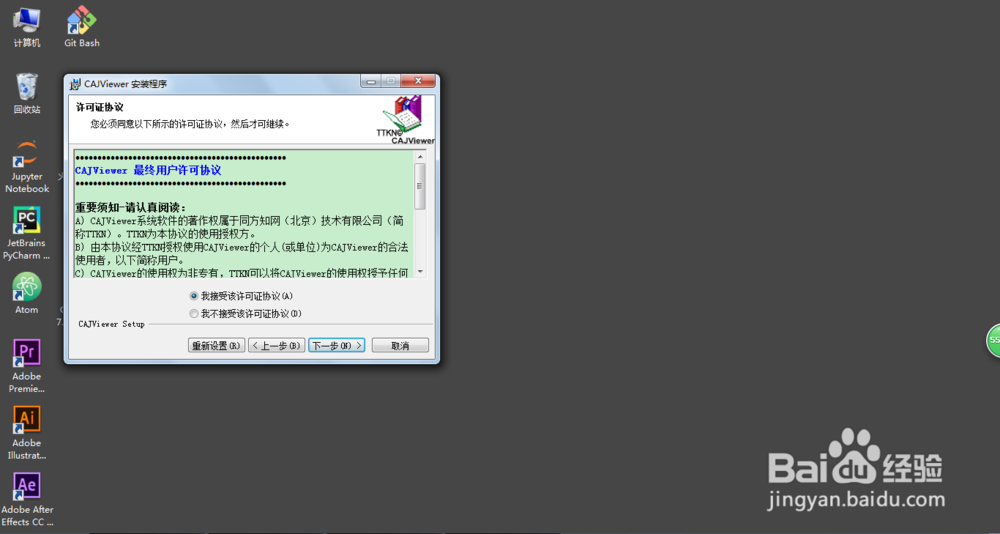Select 我不接受该许可证协议 radio option
The height and width of the screenshot is (534, 1000).
point(246,314)
